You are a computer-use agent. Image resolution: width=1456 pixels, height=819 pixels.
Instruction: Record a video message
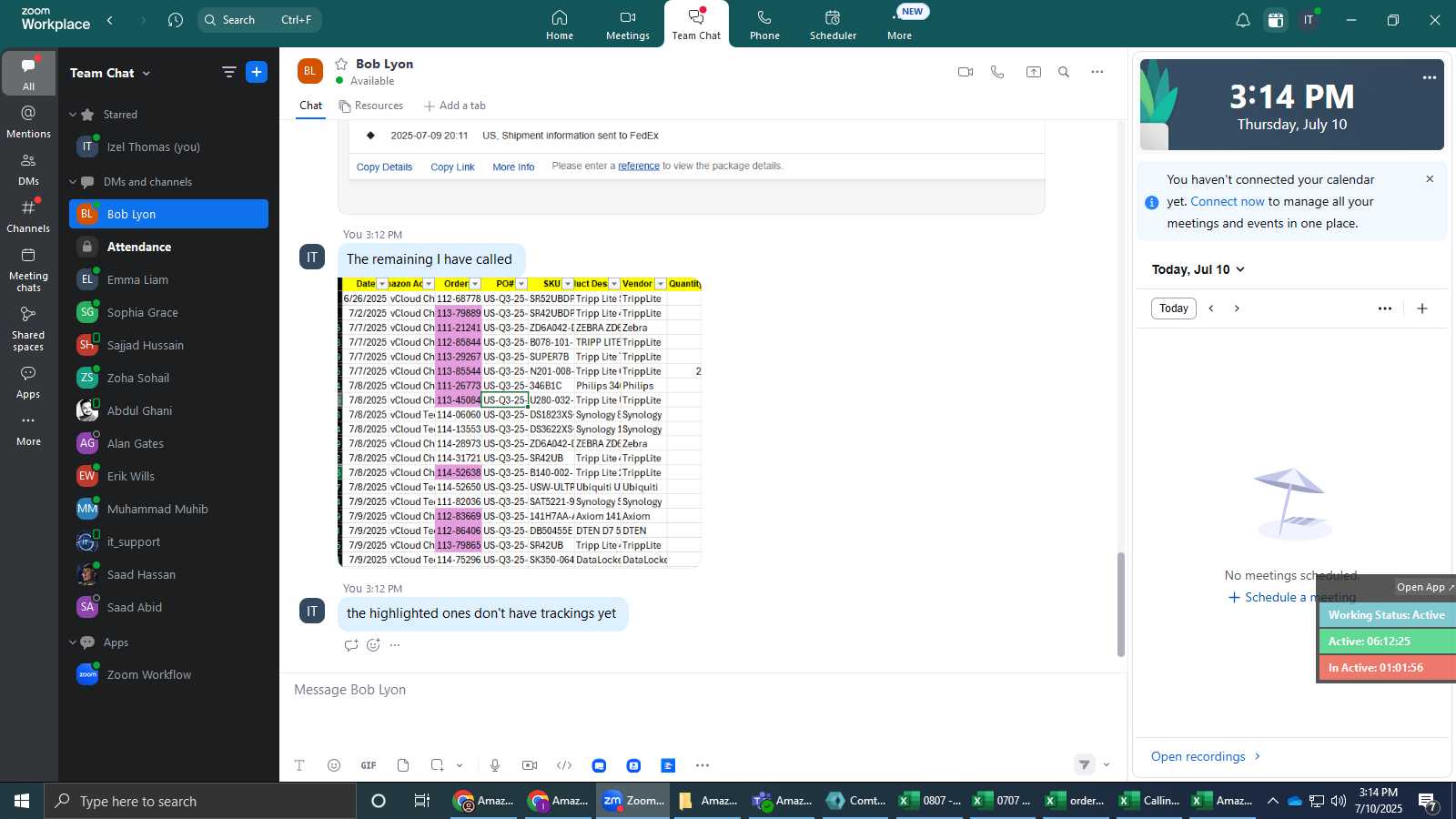[530, 765]
